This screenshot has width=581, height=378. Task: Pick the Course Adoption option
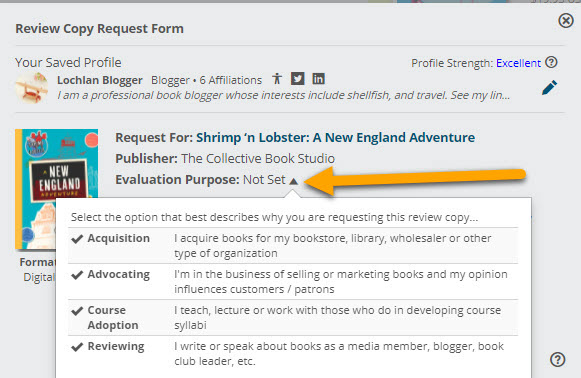tap(293, 318)
